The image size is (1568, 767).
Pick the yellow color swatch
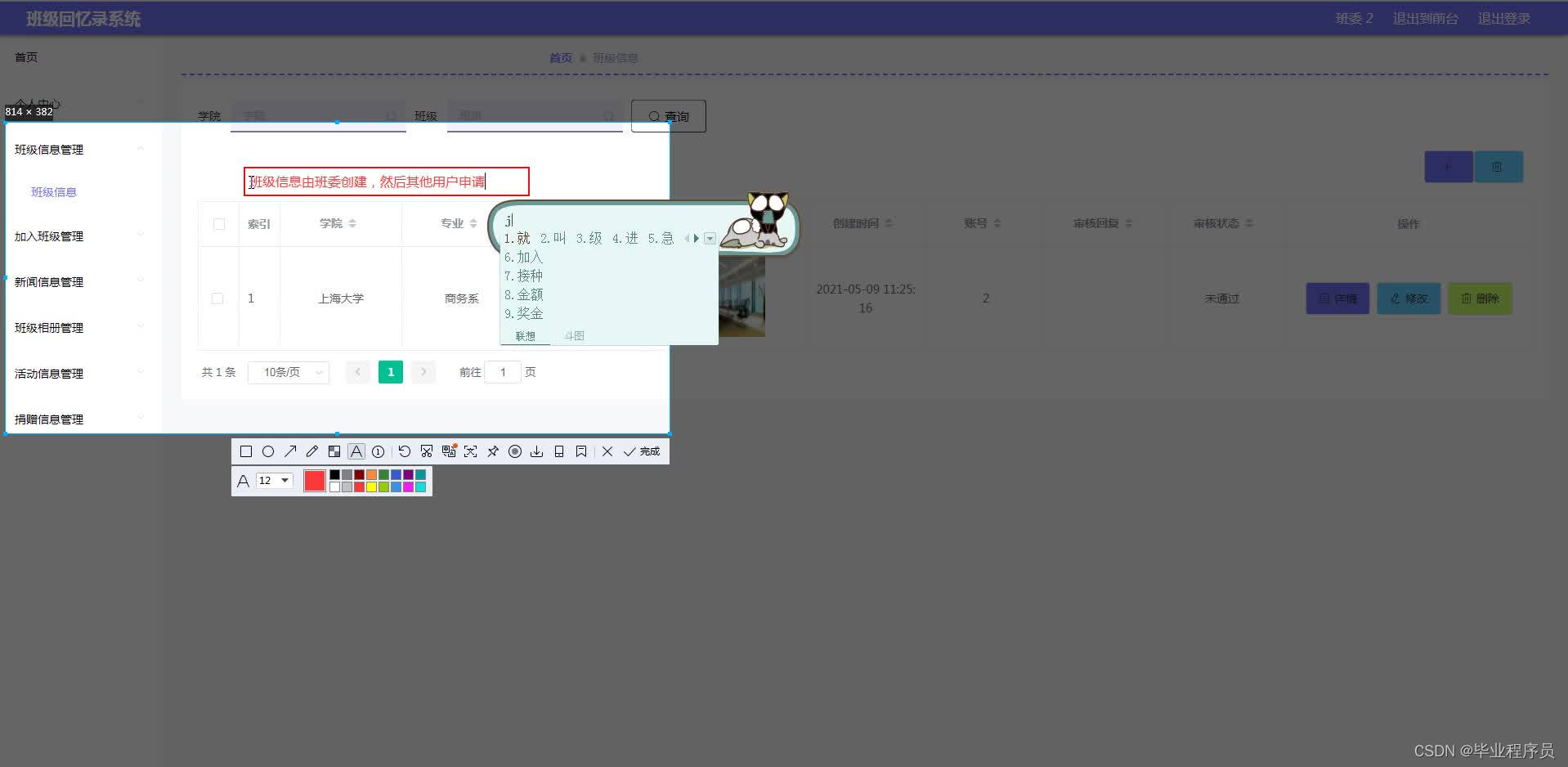click(x=371, y=487)
